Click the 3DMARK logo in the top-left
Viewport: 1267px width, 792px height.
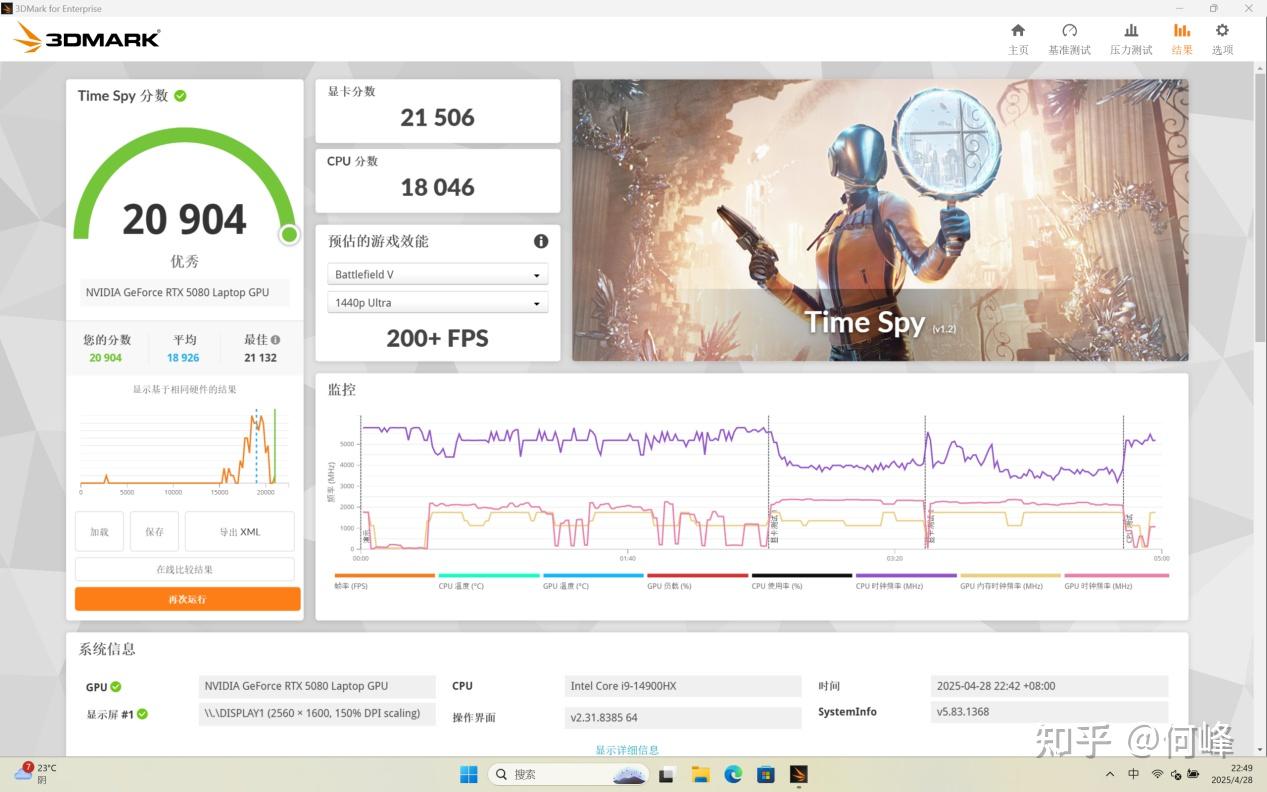86,38
